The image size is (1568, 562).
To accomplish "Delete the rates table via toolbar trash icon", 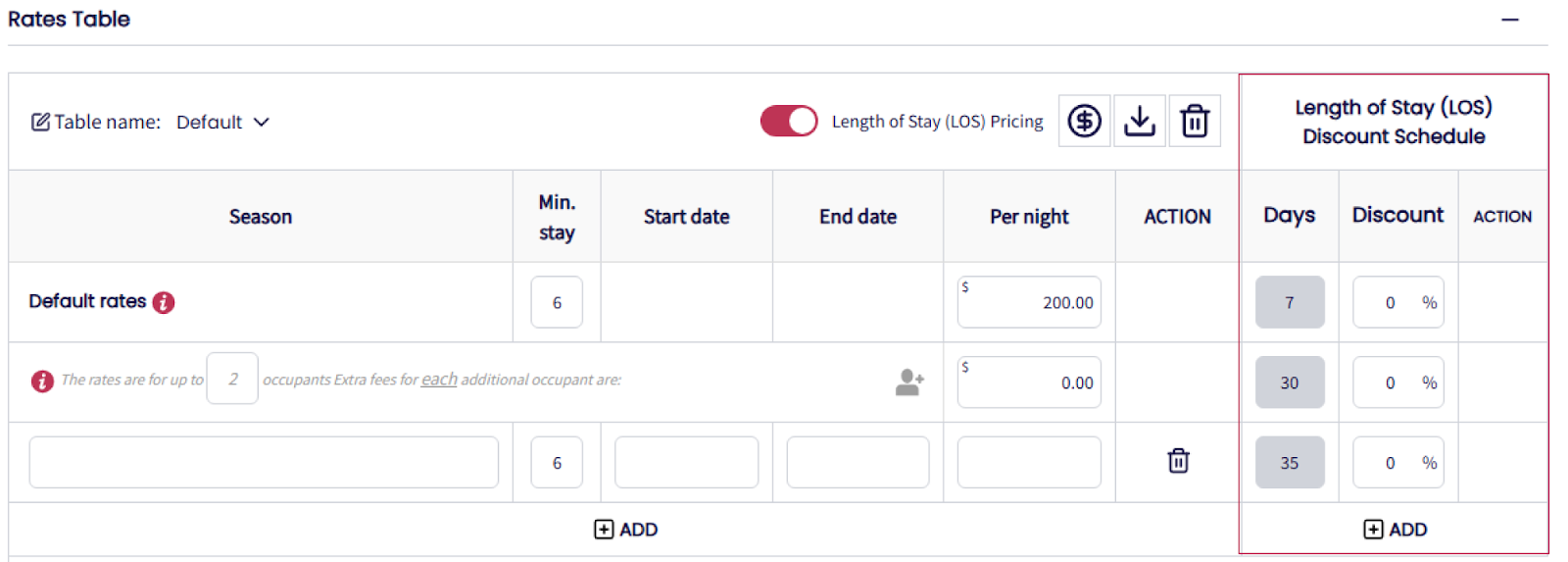I will click(x=1195, y=122).
